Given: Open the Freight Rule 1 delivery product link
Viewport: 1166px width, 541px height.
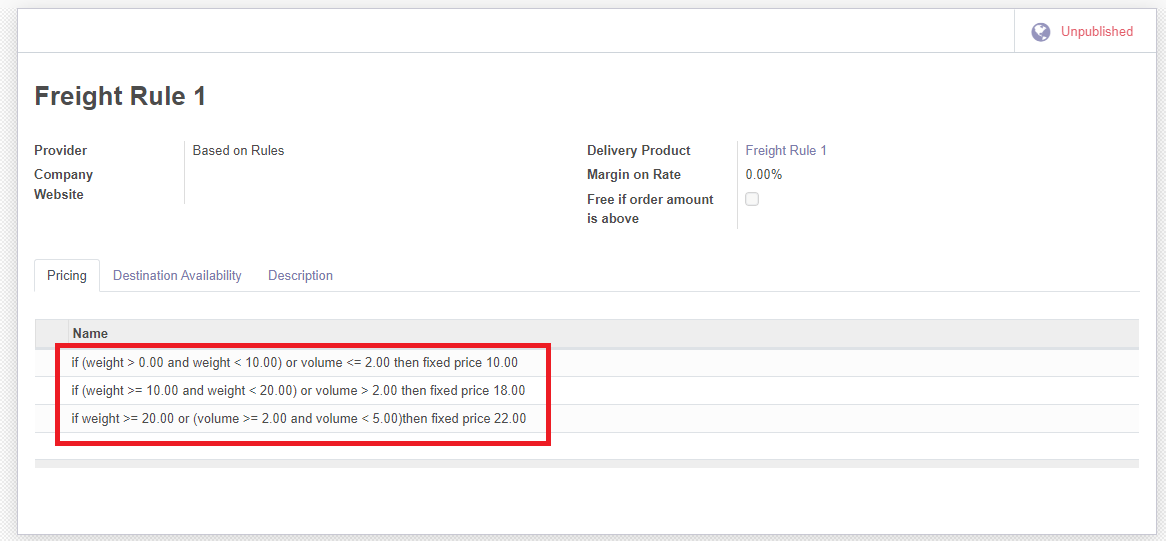Looking at the screenshot, I should point(786,150).
